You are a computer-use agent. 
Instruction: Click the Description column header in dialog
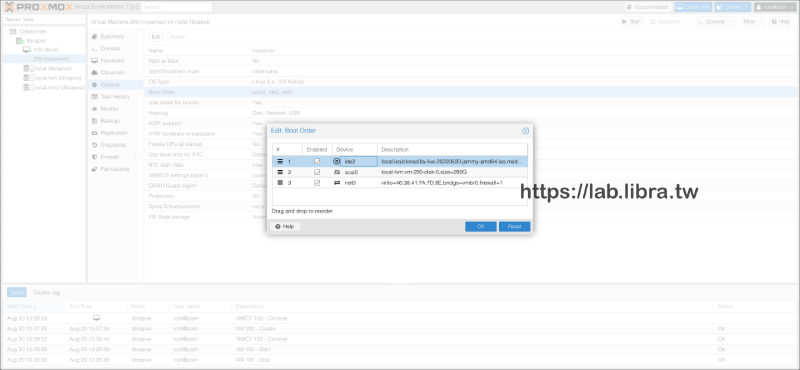[452, 150]
